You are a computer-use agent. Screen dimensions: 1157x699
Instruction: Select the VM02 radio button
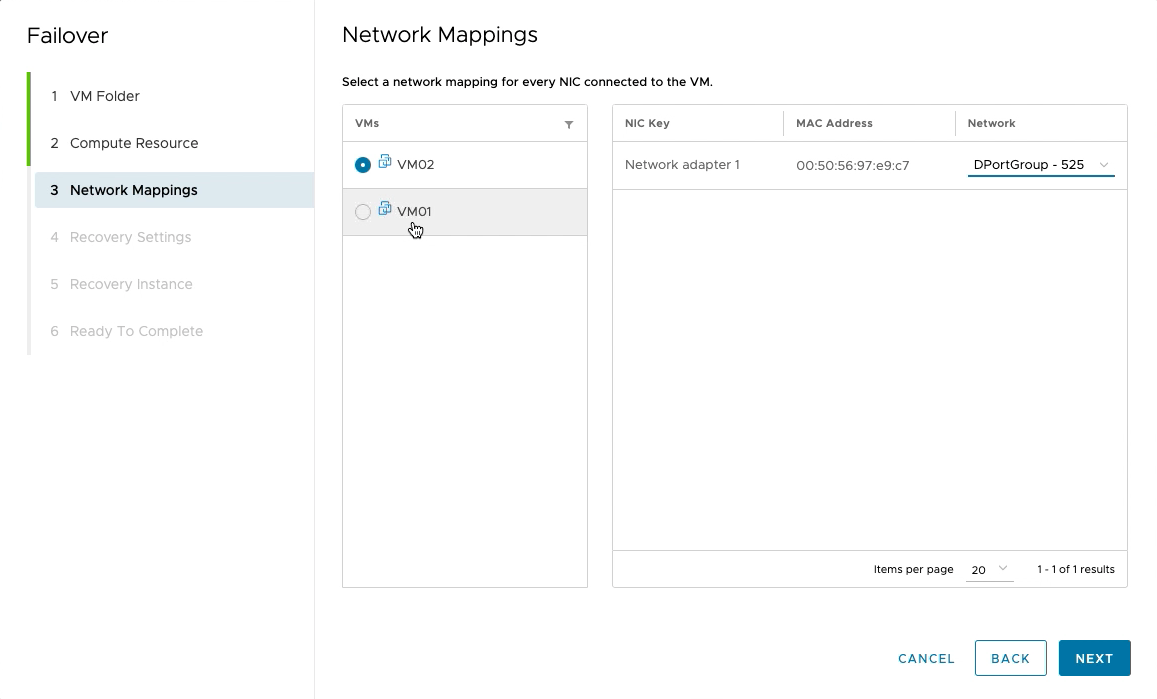click(x=363, y=165)
